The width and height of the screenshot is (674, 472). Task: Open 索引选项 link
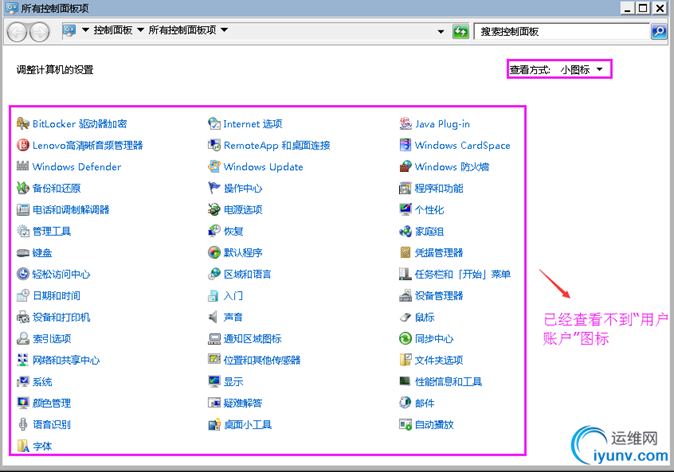tap(52, 339)
